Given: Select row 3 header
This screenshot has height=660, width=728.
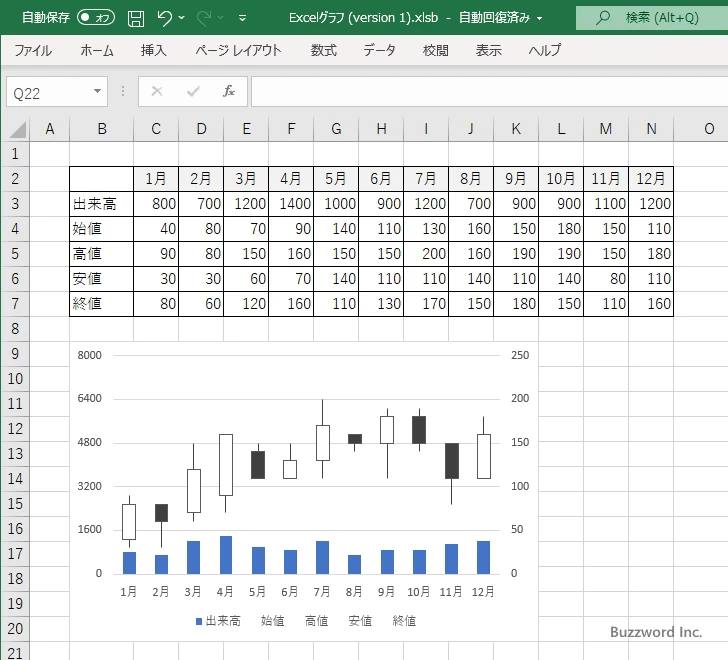Looking at the screenshot, I should pyautogui.click(x=15, y=204).
